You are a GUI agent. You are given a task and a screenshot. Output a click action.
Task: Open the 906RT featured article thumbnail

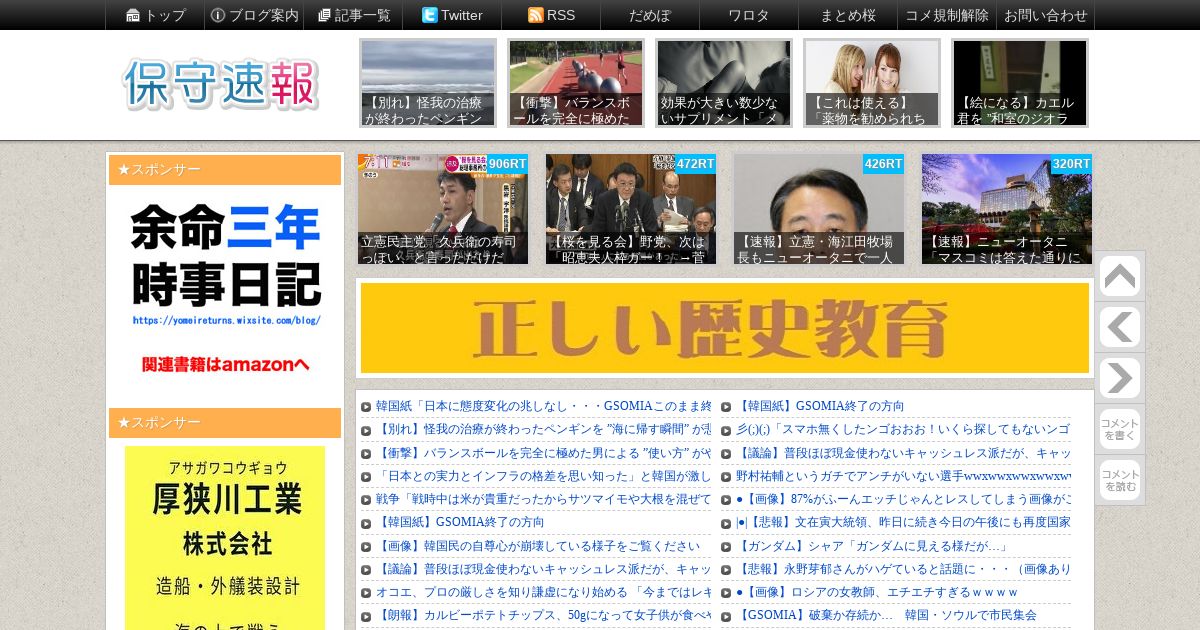tap(443, 209)
